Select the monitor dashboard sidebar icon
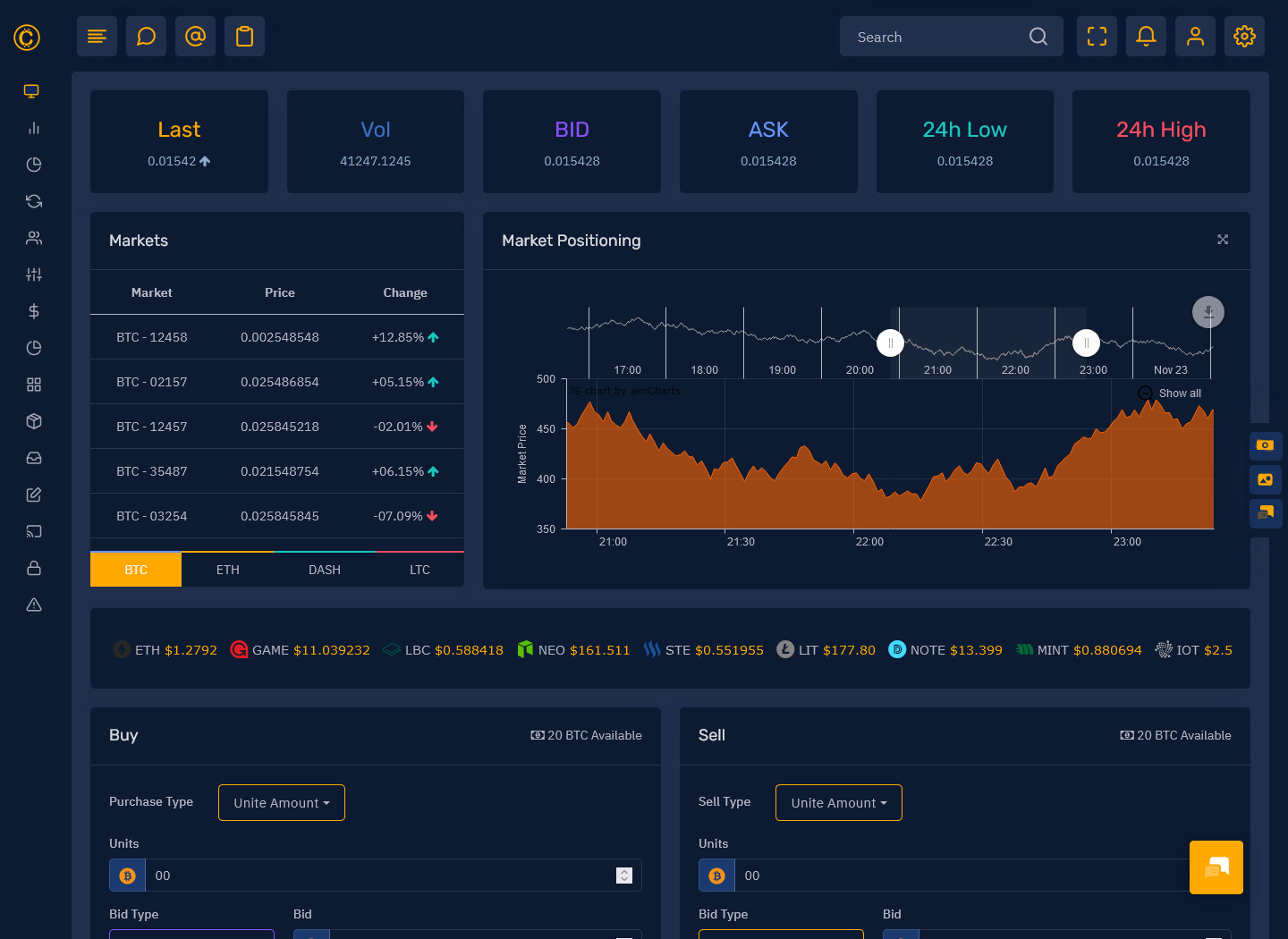The image size is (1288, 939). click(x=32, y=91)
